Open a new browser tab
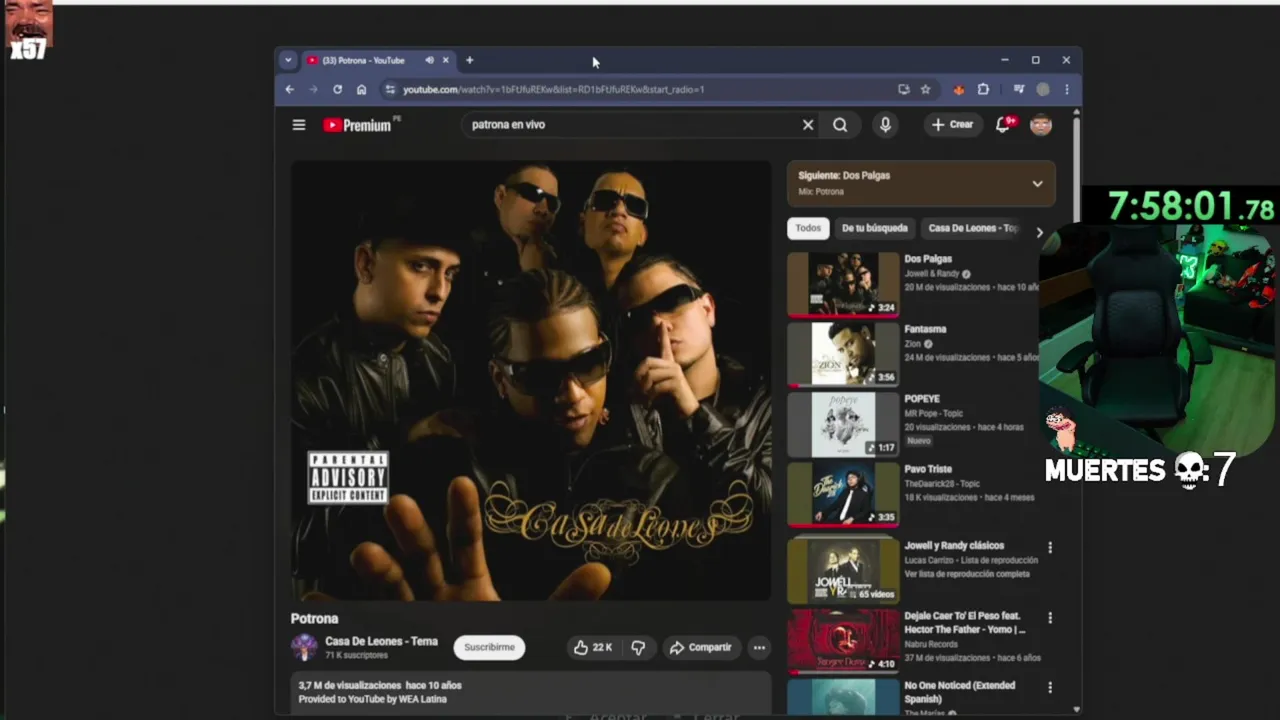 point(469,61)
